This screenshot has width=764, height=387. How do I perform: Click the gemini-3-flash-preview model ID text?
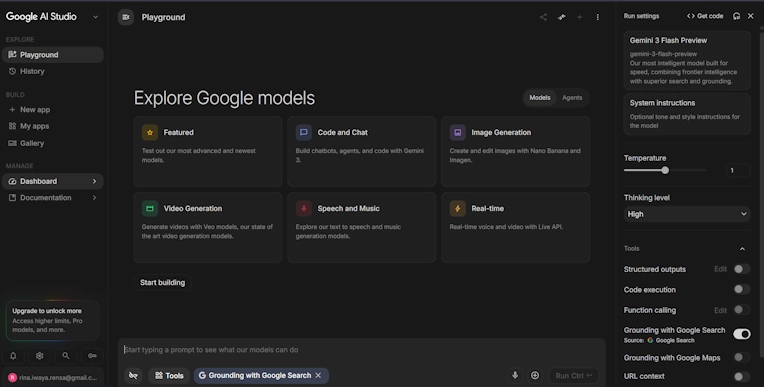point(663,54)
